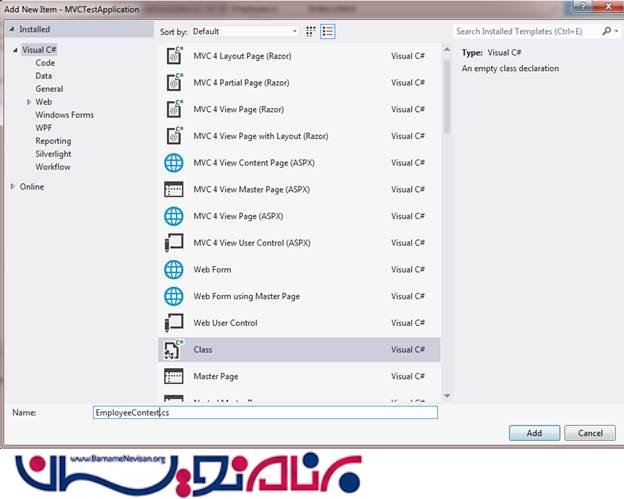This screenshot has height=499, width=624.
Task: Click the MVC 4 Layout Page (Razor) icon
Action: 174,56
